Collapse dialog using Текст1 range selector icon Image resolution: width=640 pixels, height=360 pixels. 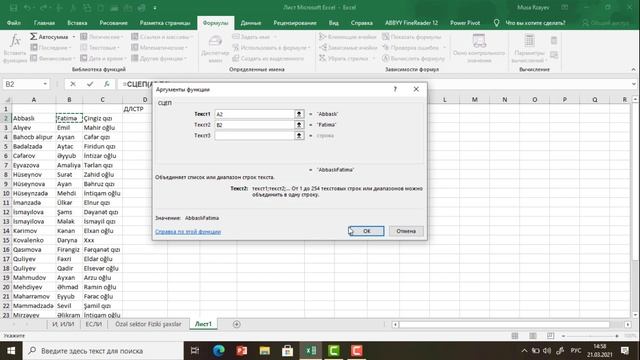coord(299,114)
